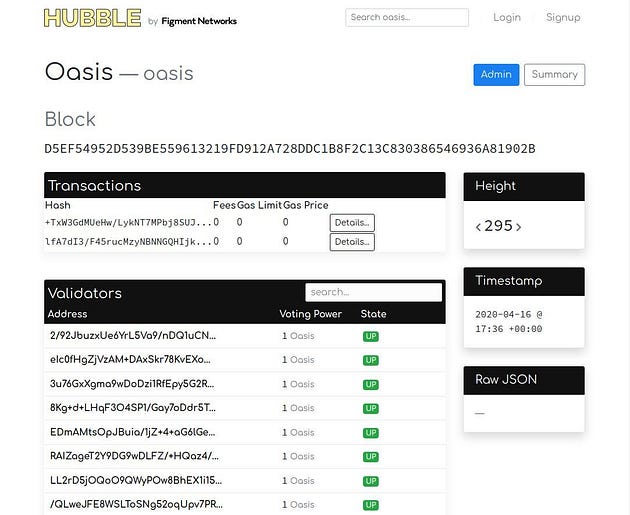
Task: Click voting power of validator 2/92JbuzxUe6YrL5Va9
Action: (x=298, y=336)
